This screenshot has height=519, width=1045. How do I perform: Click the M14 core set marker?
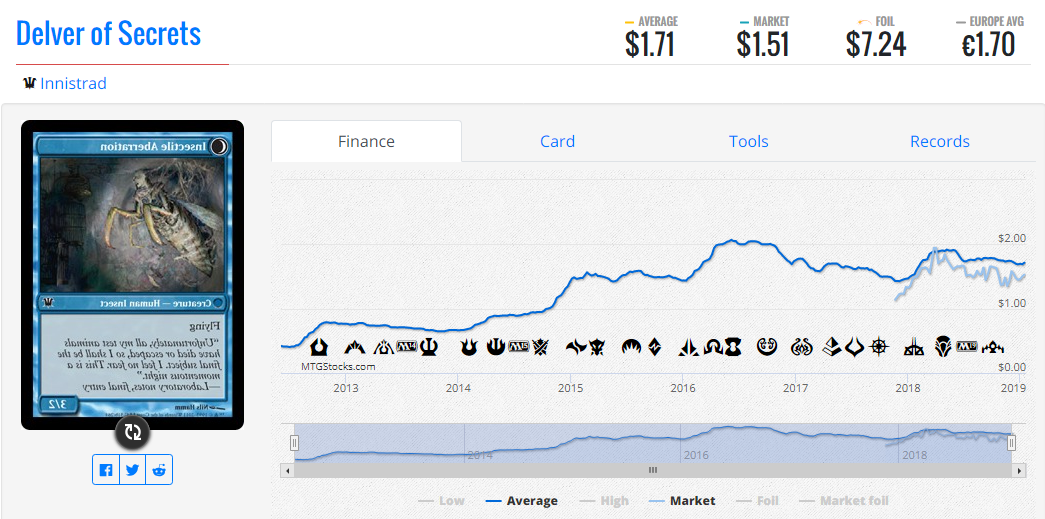point(407,346)
